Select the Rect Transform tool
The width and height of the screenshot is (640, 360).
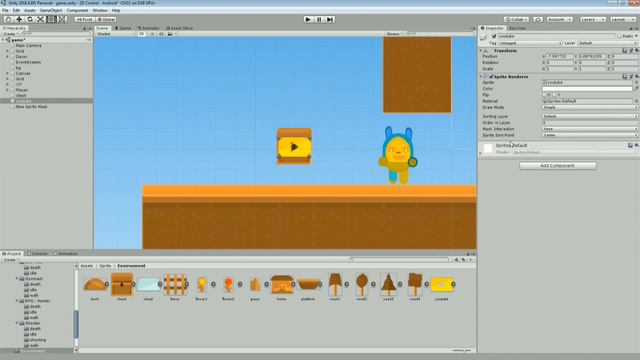click(x=51, y=19)
